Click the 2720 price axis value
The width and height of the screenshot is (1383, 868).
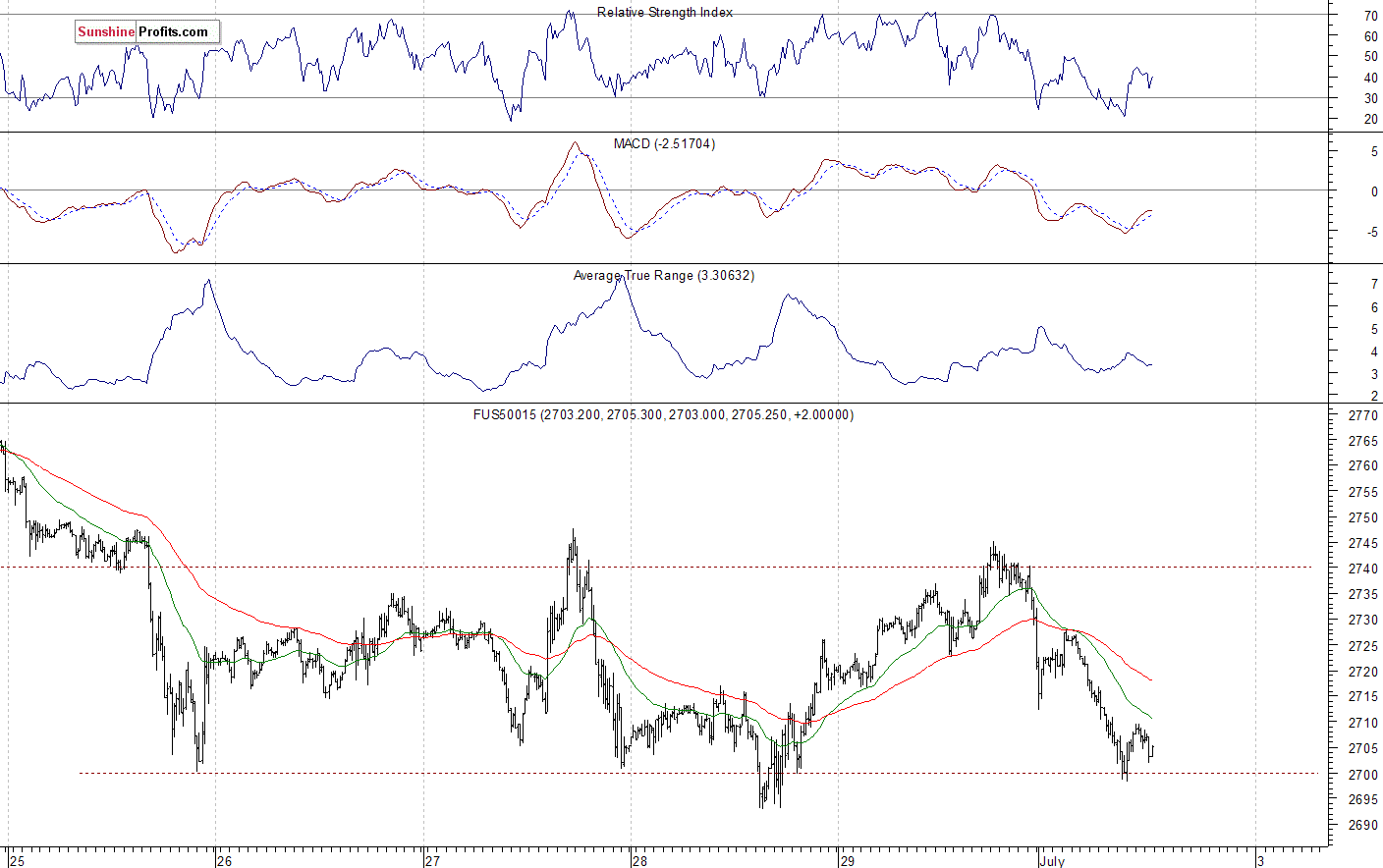[1362, 673]
